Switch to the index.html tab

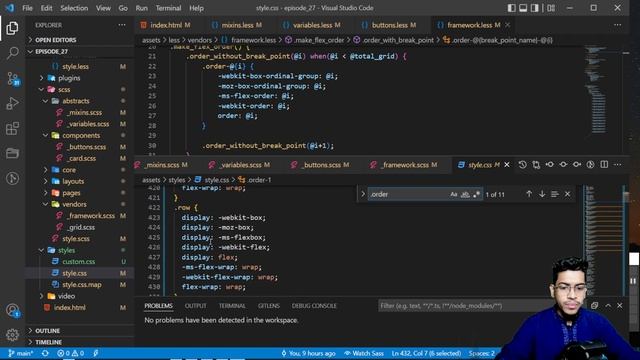(x=166, y=25)
